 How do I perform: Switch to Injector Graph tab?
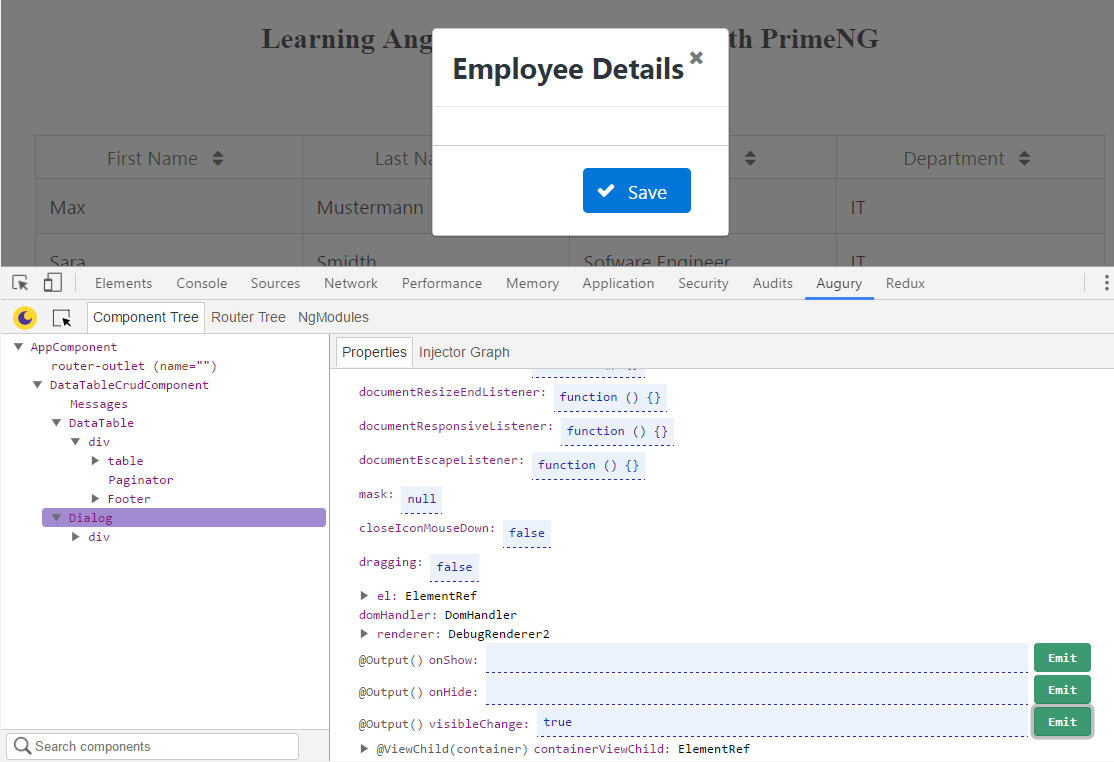[x=464, y=352]
